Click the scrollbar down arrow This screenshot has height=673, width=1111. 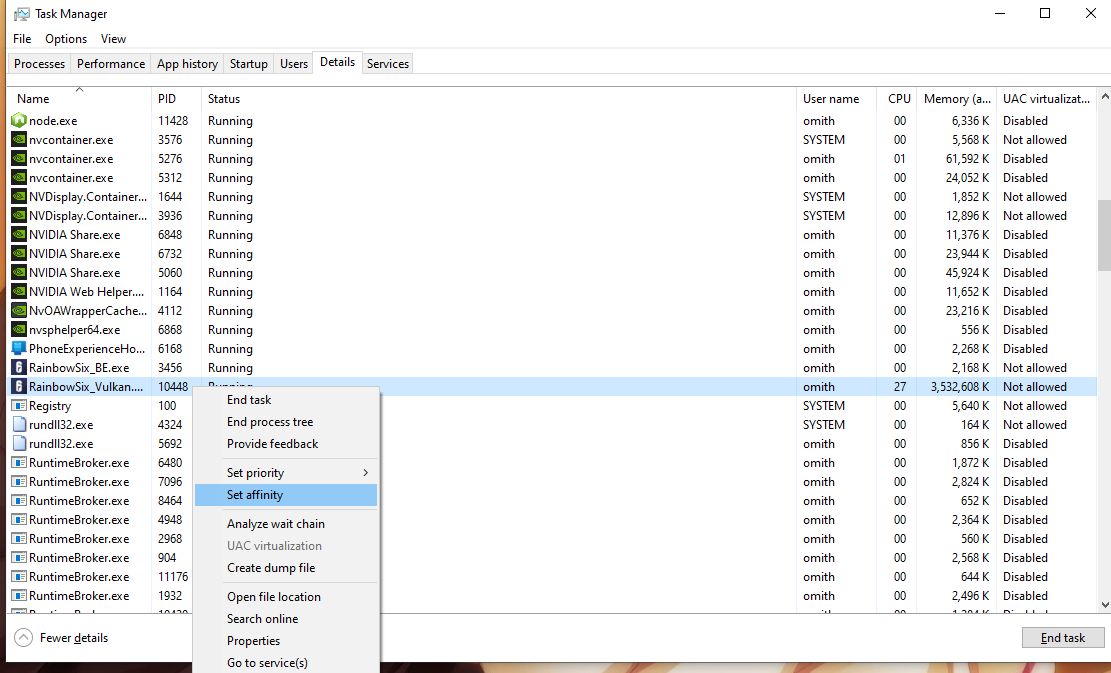click(1104, 605)
